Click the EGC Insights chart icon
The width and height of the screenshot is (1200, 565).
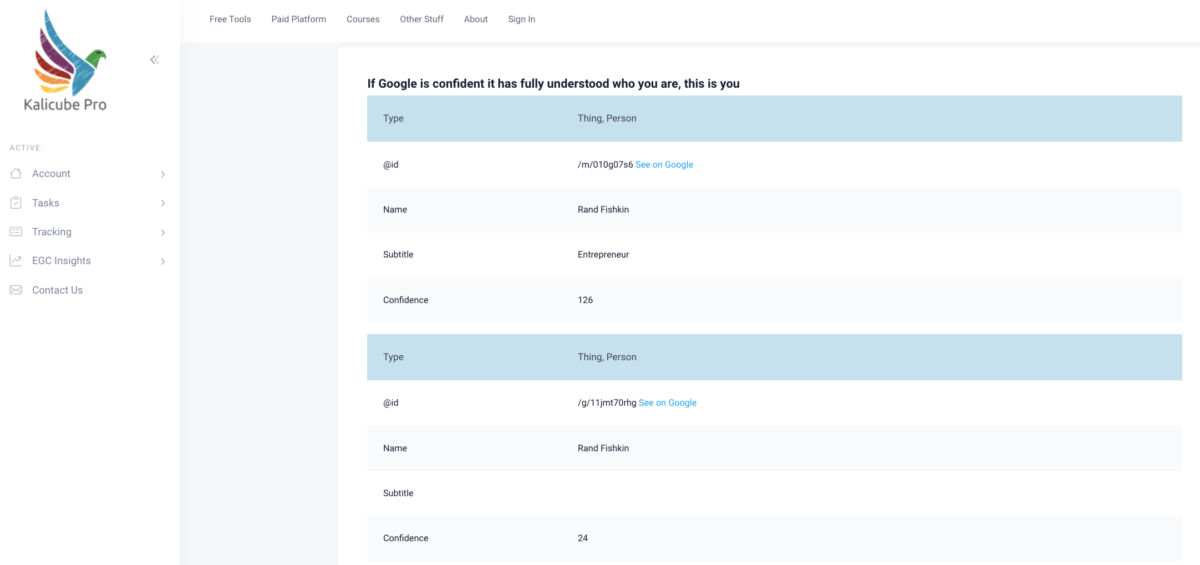15,261
